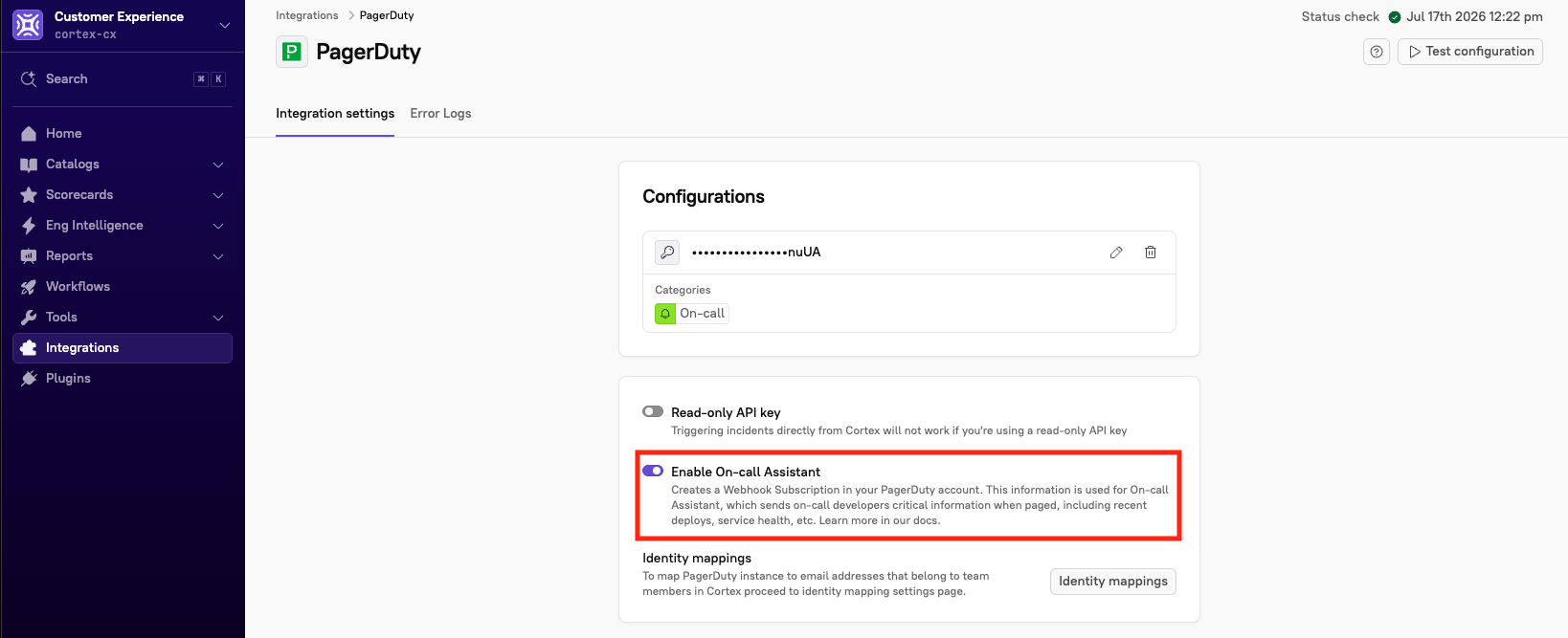Toggle the Read-only API key switch

click(x=653, y=411)
